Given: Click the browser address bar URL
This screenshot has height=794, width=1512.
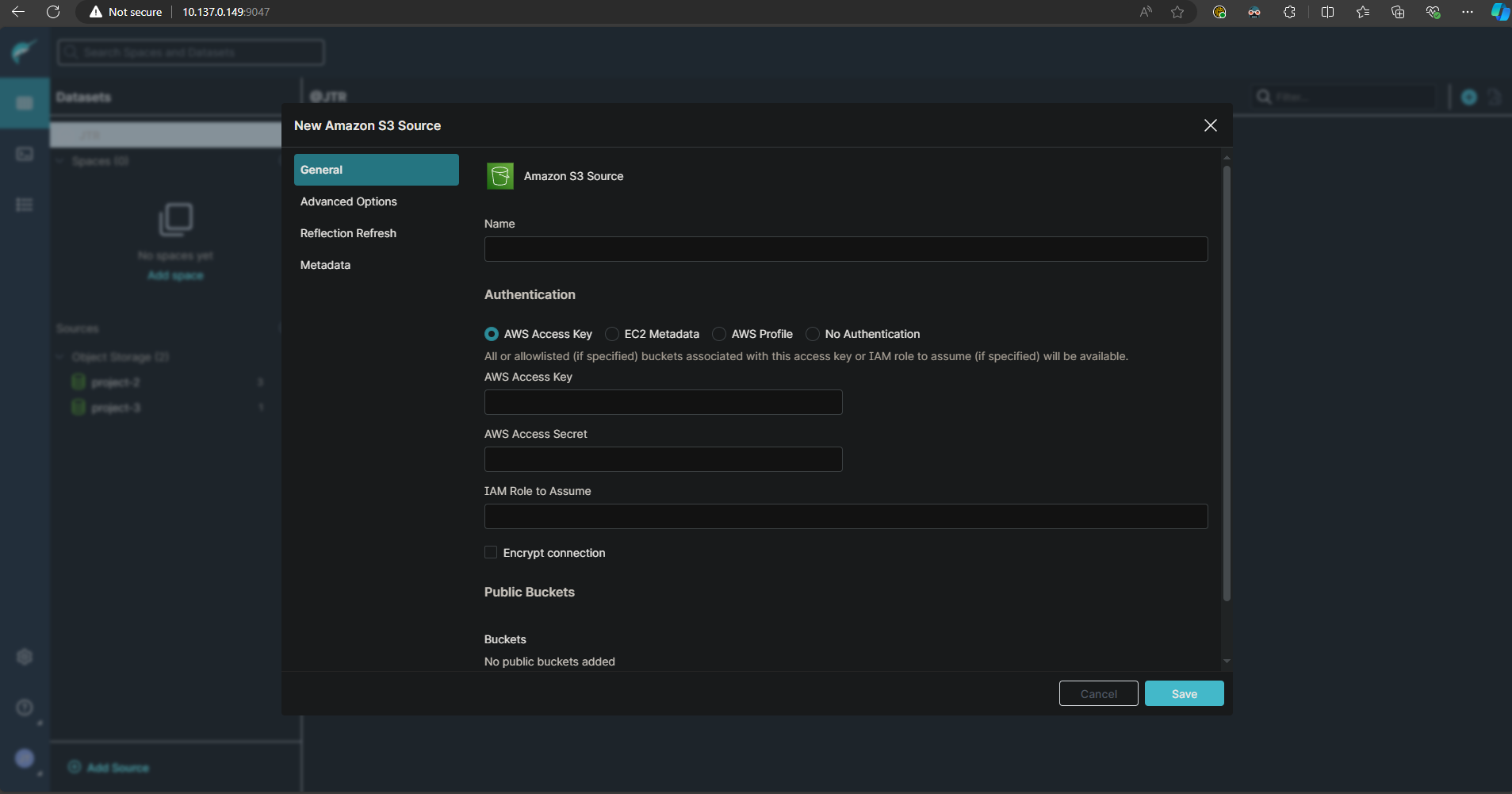Looking at the screenshot, I should pos(226,12).
